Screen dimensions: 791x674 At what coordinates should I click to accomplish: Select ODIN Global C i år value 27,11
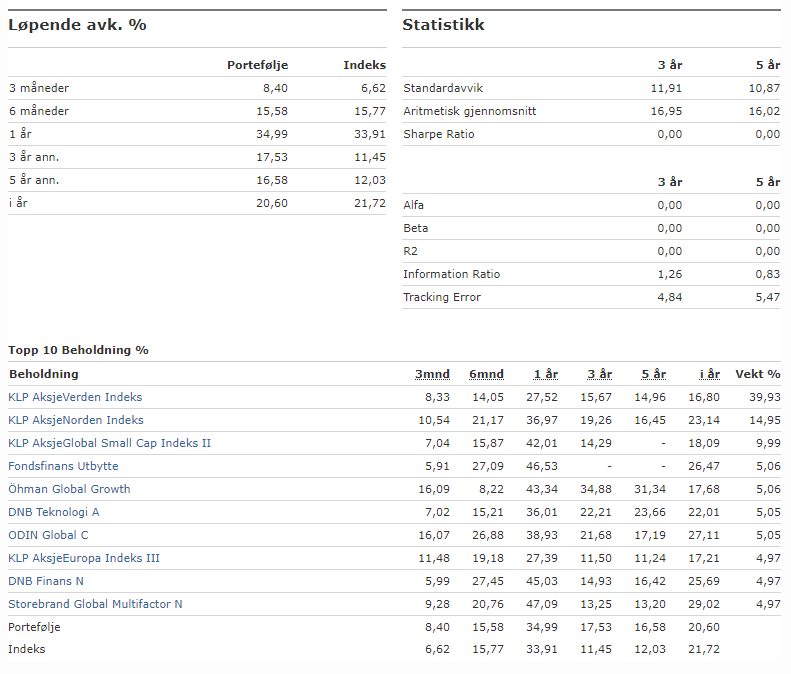click(x=704, y=535)
